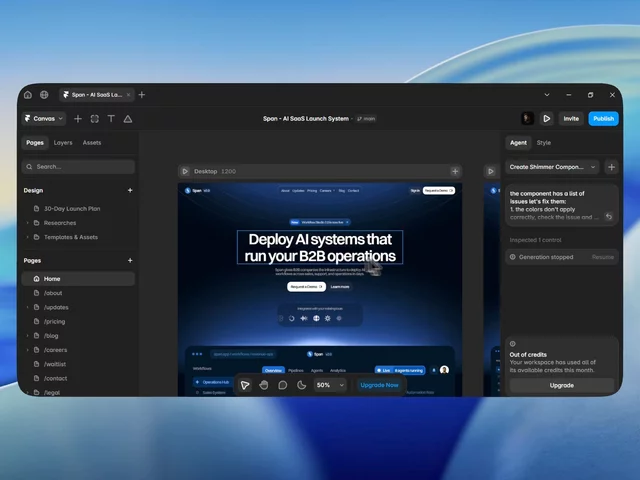
Task: Select the Deploy AI systems headline on the canvas
Action: pos(320,247)
